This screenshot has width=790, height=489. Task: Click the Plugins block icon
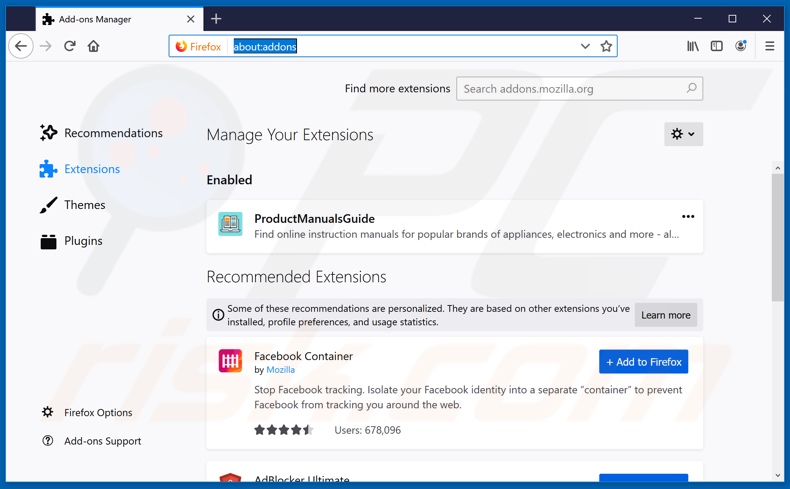(48, 241)
